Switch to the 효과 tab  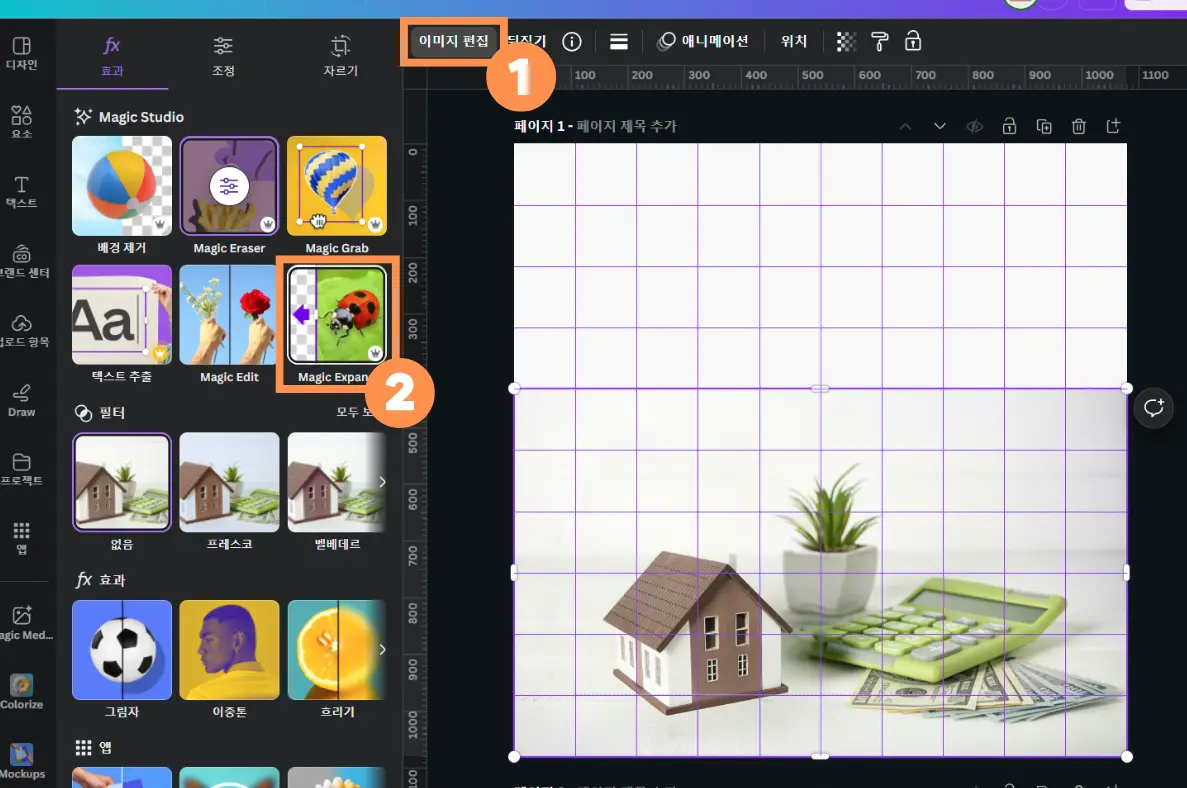[112, 56]
